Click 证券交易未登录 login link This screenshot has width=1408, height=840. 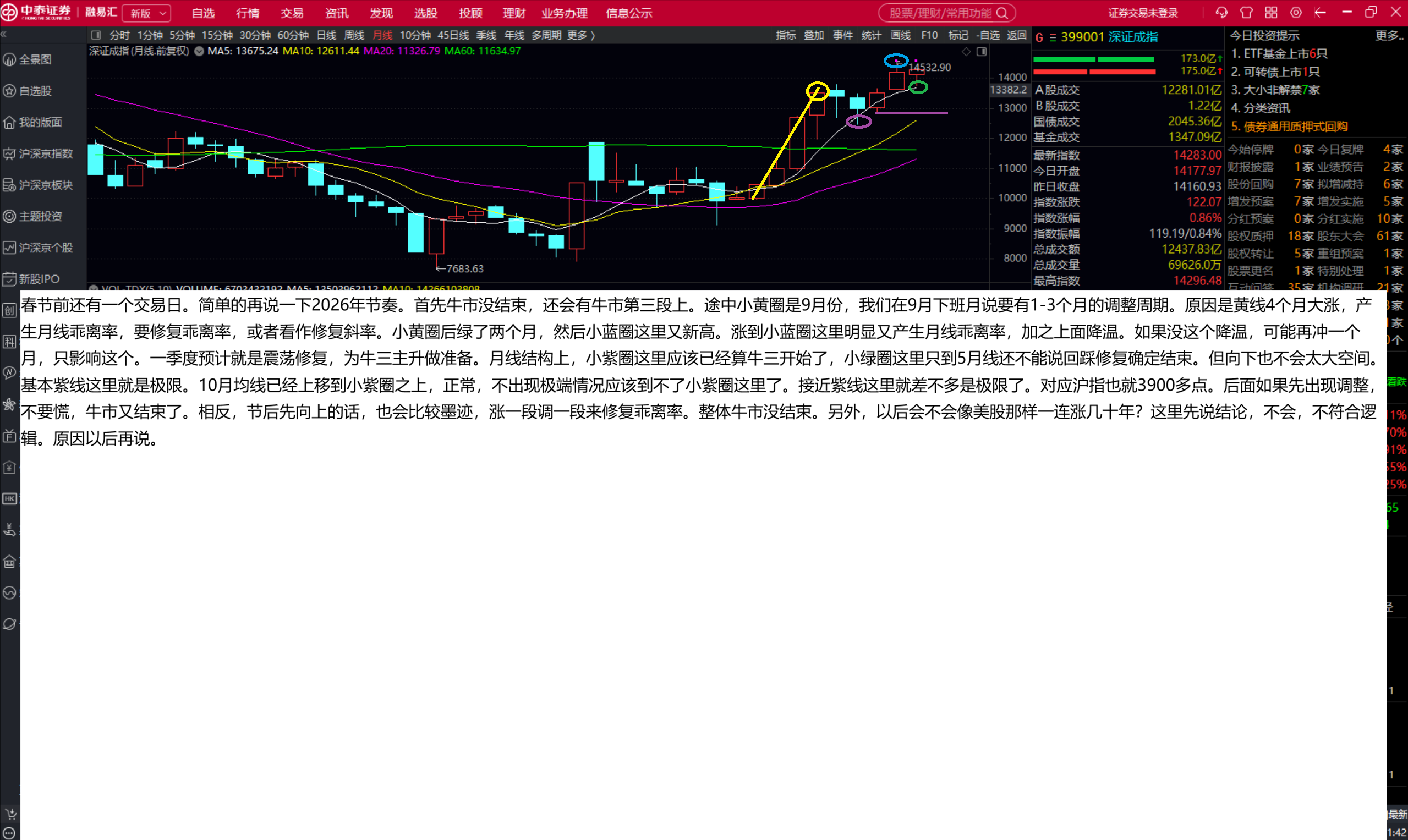pyautogui.click(x=1142, y=13)
